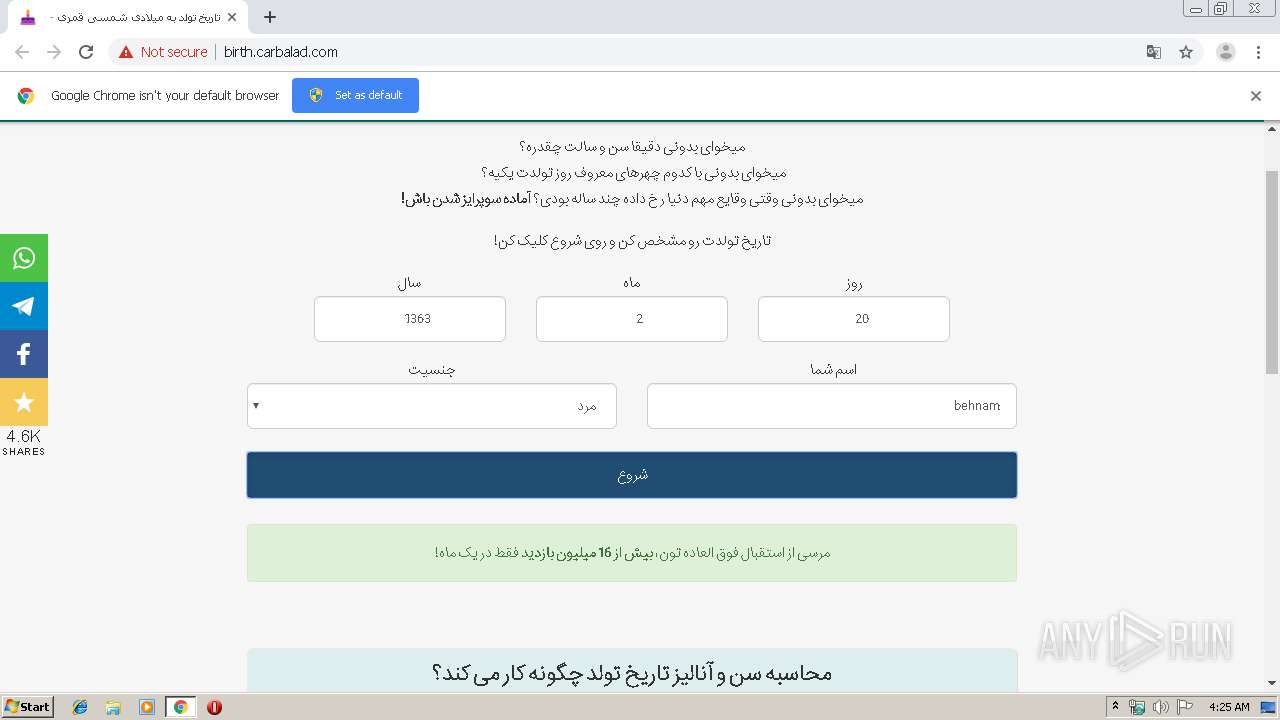
Task: Click the Google Translate icon in address bar
Action: click(x=1153, y=52)
